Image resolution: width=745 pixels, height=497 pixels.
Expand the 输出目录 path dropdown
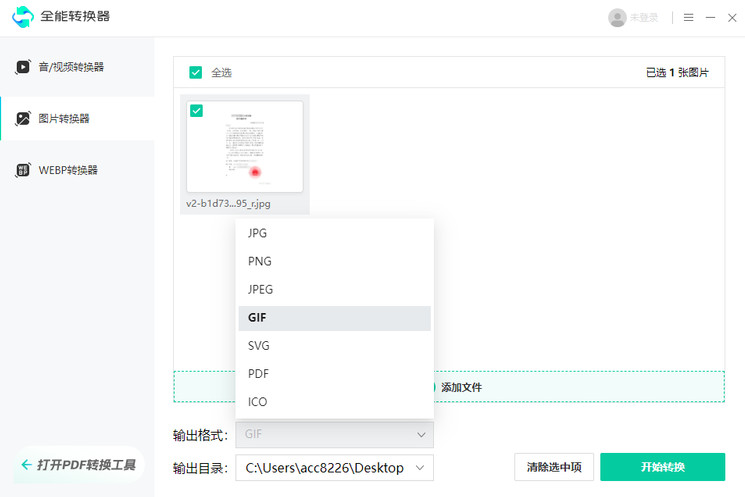422,468
